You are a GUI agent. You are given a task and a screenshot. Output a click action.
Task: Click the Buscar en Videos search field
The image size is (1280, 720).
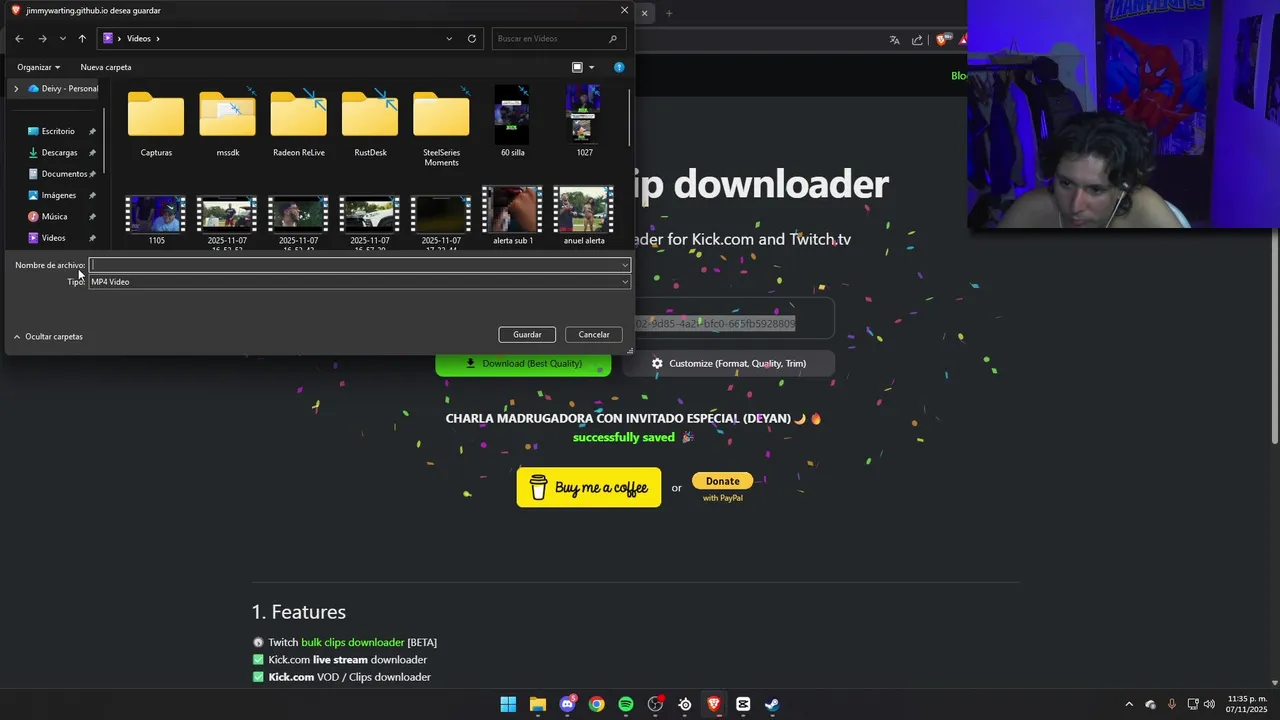coord(558,39)
